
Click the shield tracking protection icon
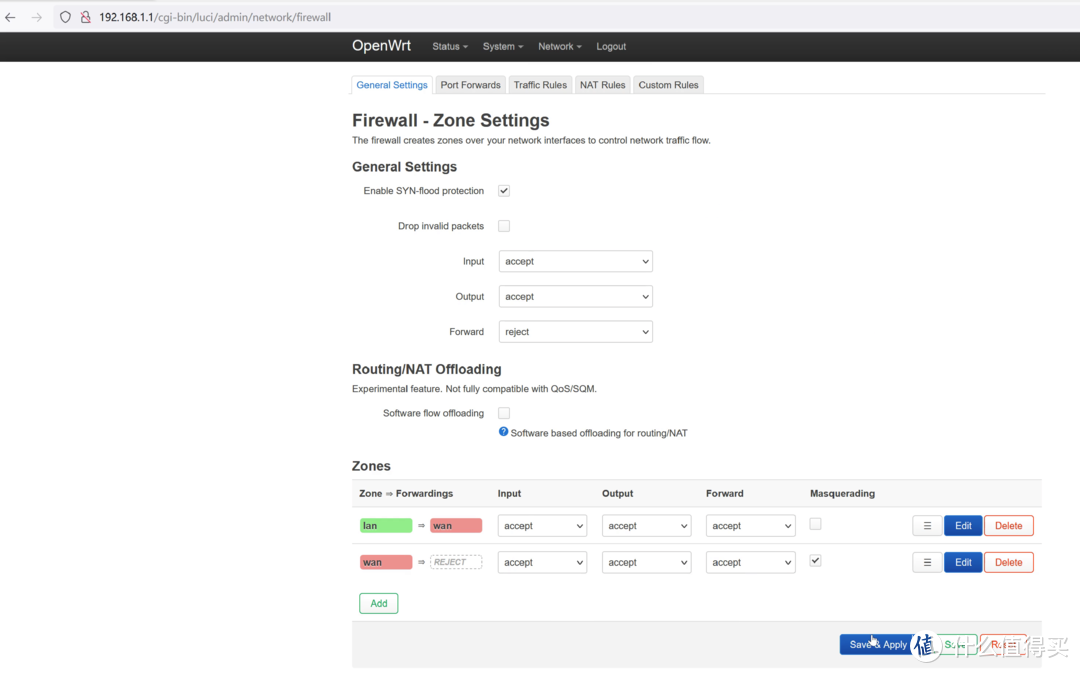pyautogui.click(x=65, y=17)
